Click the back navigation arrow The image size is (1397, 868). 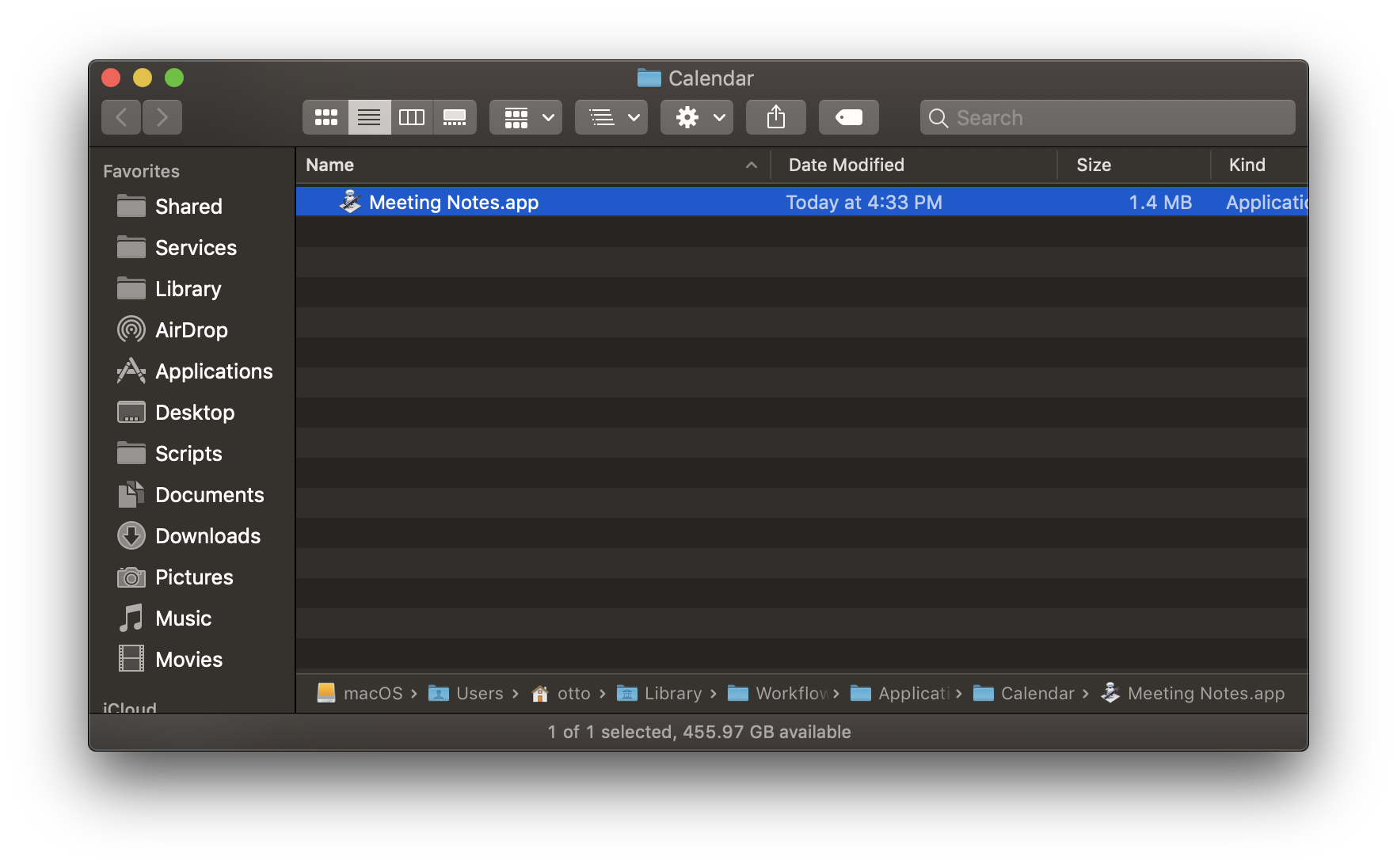click(x=120, y=116)
